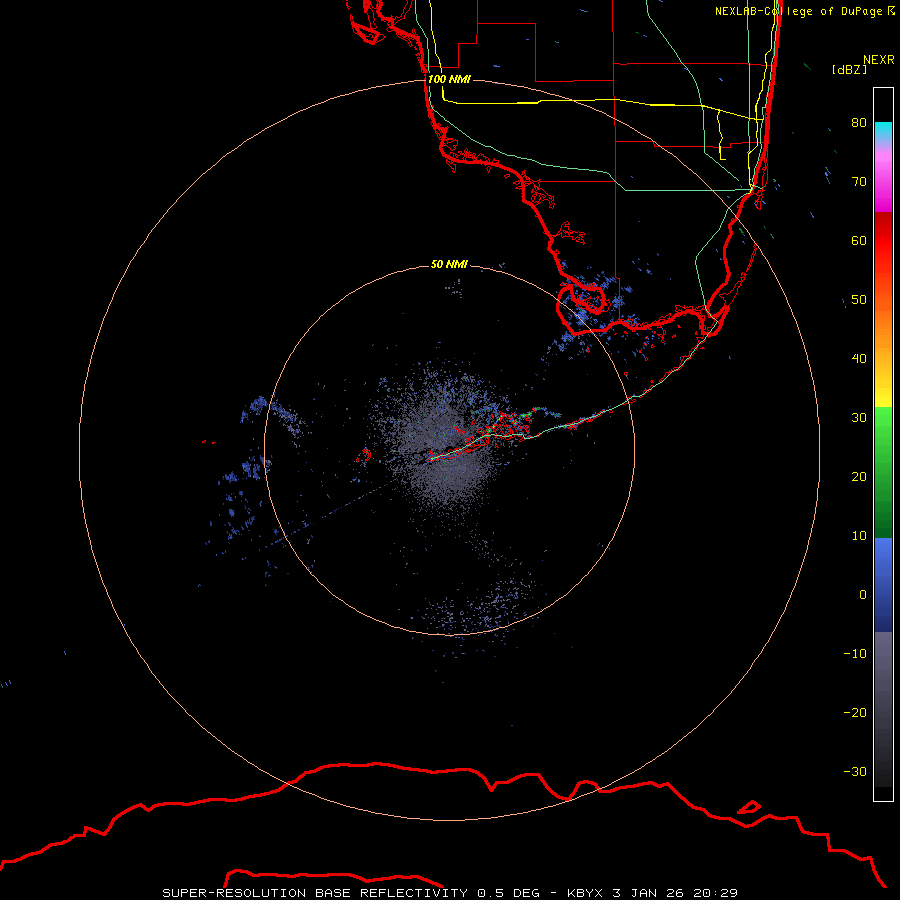Click the 60 dBZ scale value
900x900 pixels.
coord(859,240)
